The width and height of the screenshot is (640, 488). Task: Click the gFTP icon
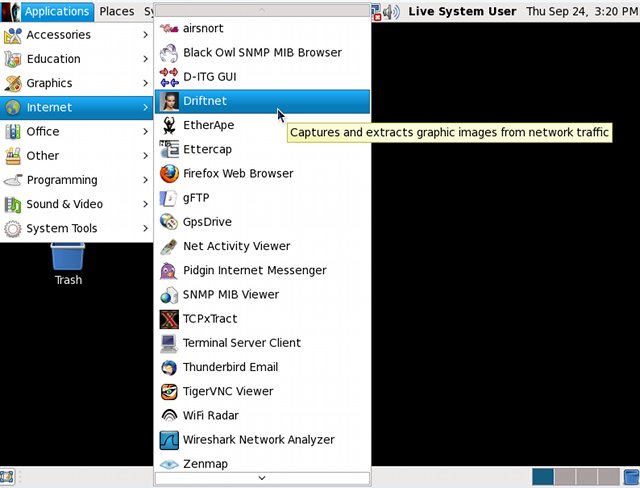[x=169, y=198]
